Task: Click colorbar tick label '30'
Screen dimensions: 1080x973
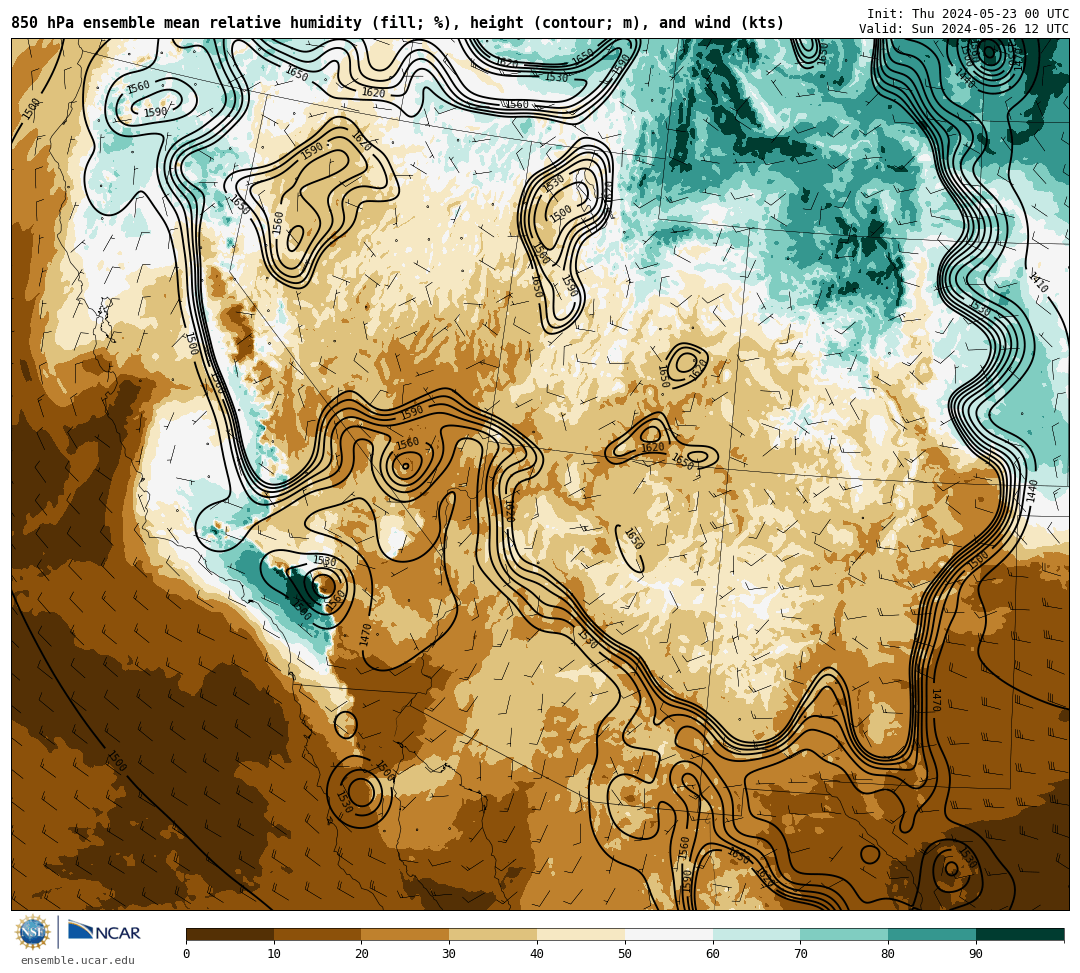Action: [x=450, y=954]
